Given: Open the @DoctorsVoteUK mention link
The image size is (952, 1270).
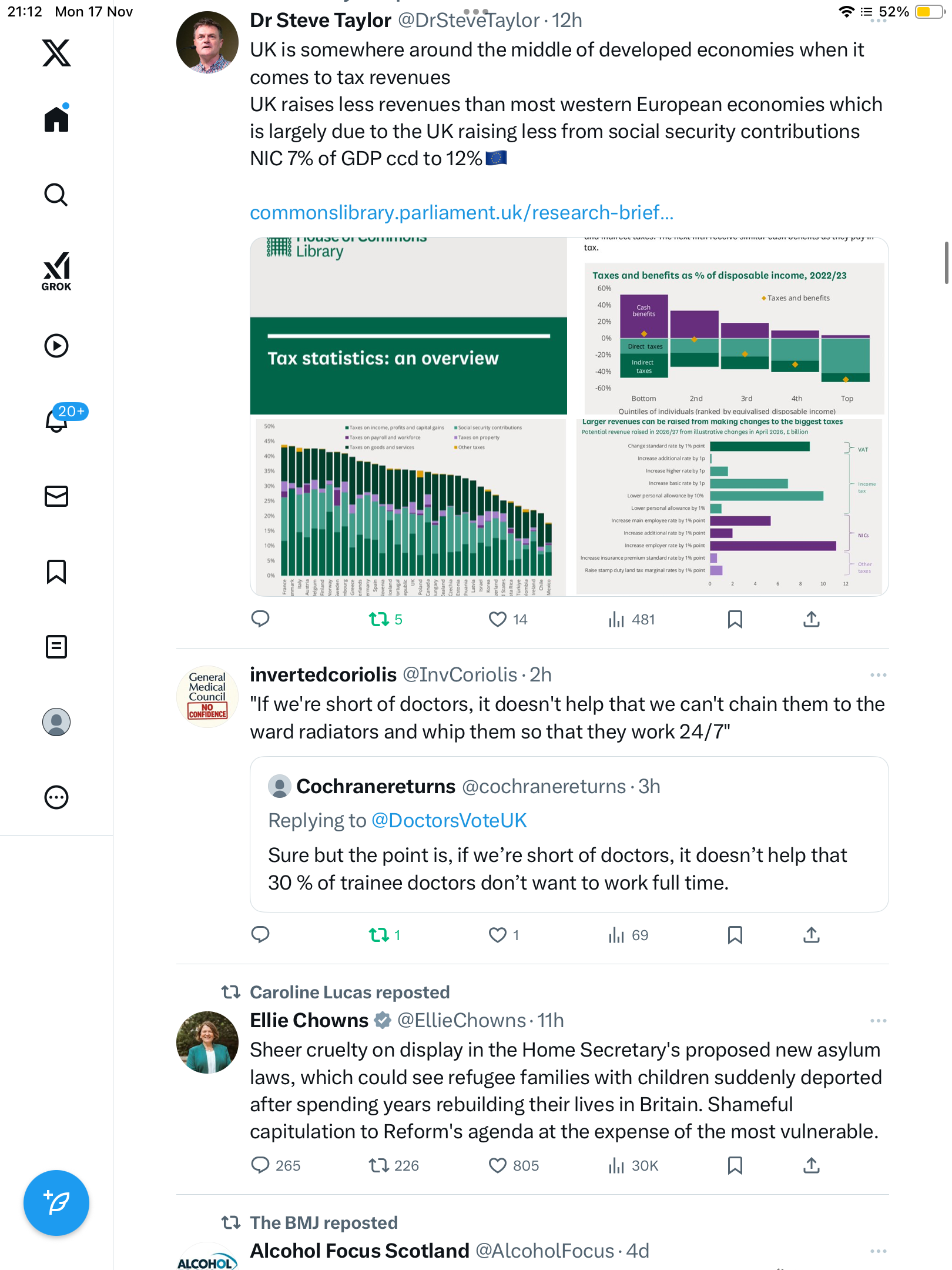Looking at the screenshot, I should tap(449, 820).
